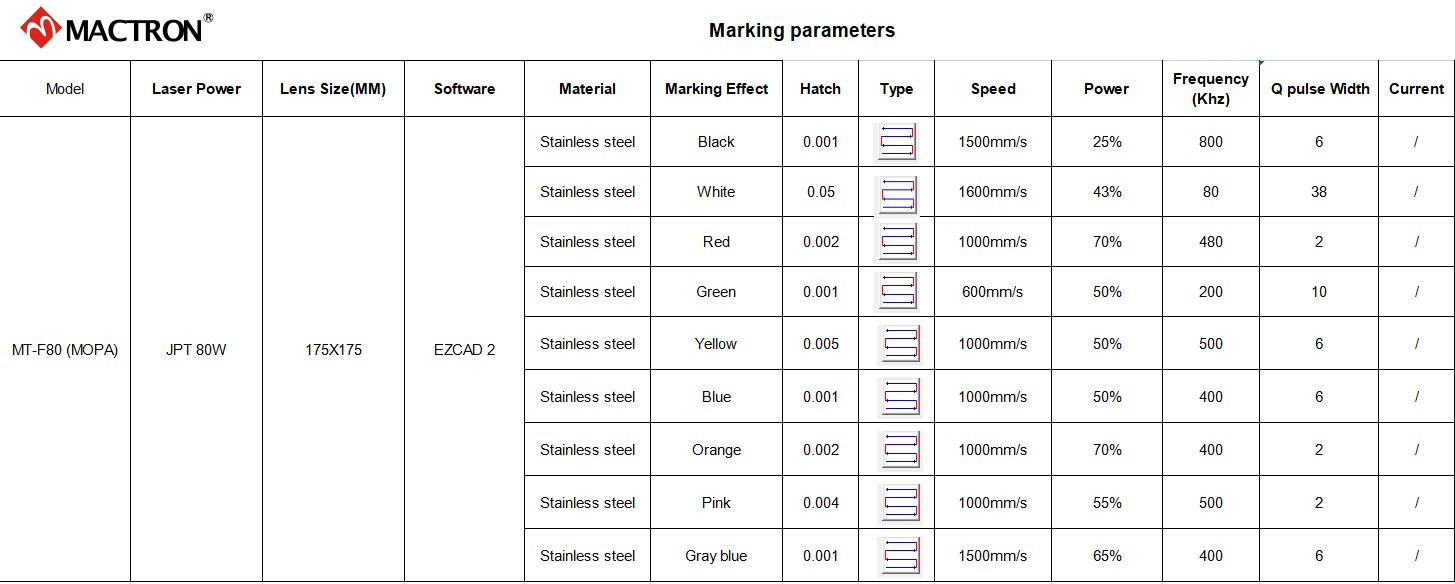The image size is (1455, 584).
Task: Select the 43% power cell
Action: pyautogui.click(x=1106, y=192)
